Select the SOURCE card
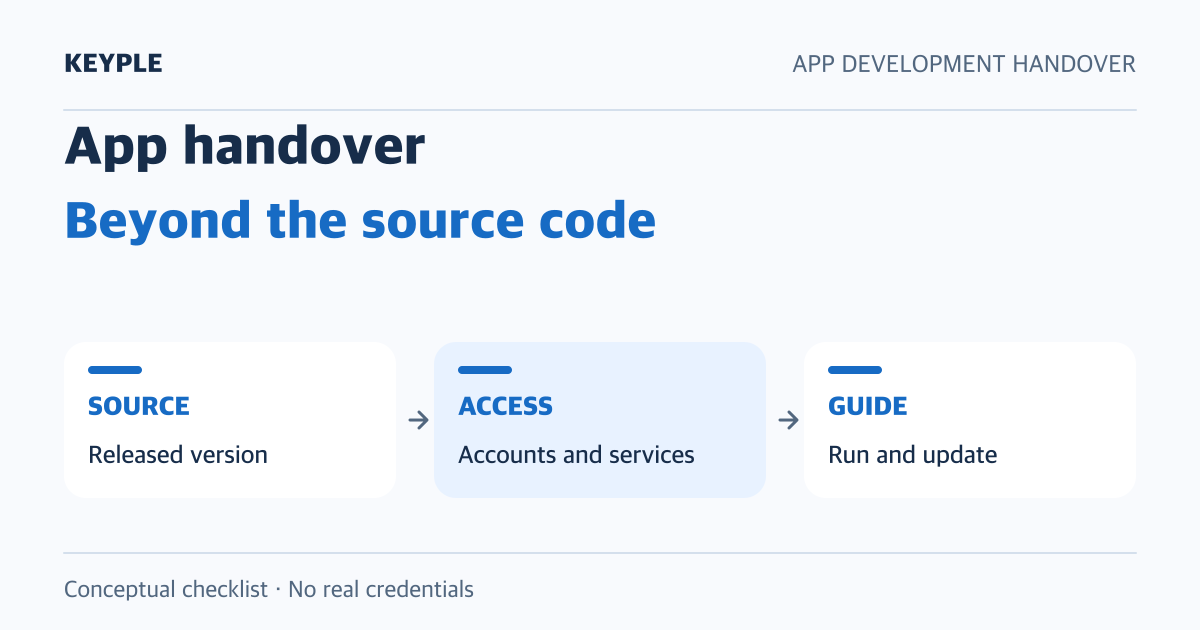Viewport: 1200px width, 630px height. (230, 420)
